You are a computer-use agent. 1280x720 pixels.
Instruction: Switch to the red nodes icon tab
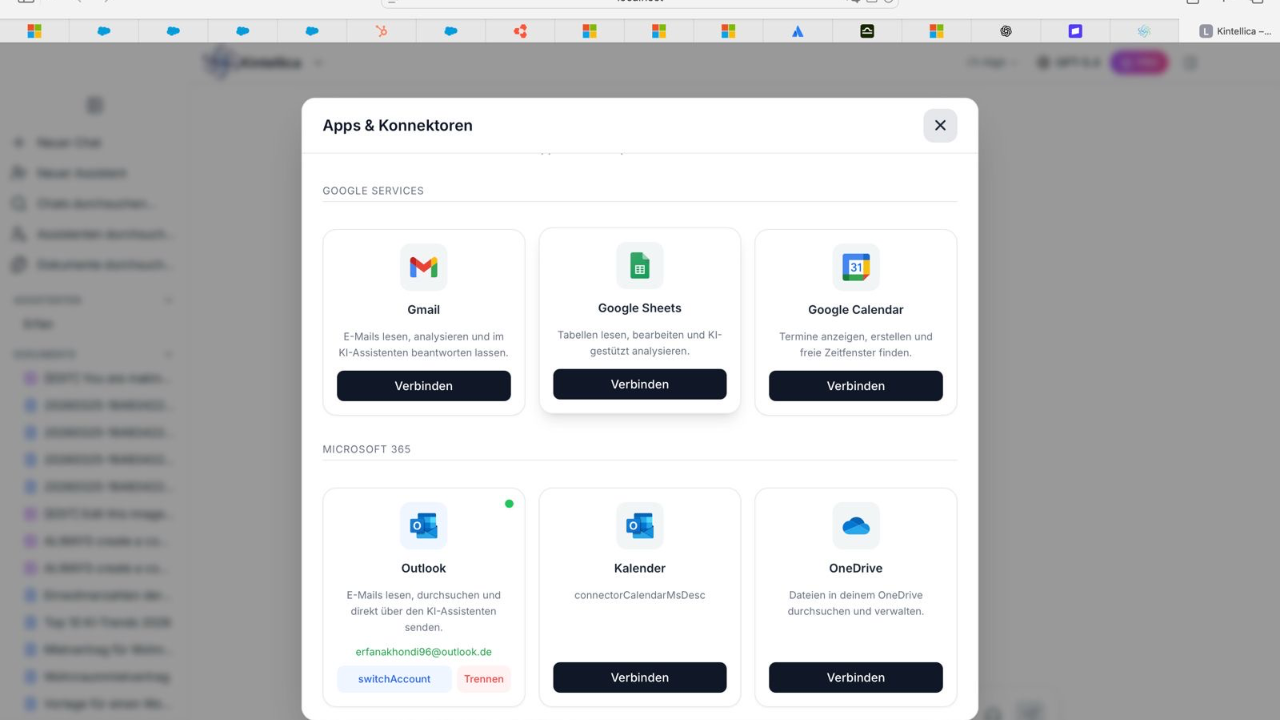coord(520,31)
